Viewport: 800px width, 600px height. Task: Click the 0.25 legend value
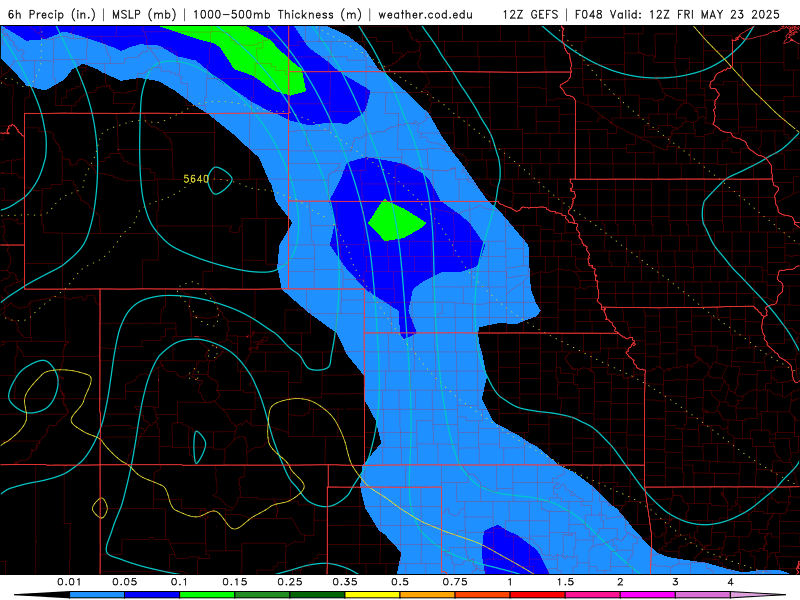click(x=290, y=582)
